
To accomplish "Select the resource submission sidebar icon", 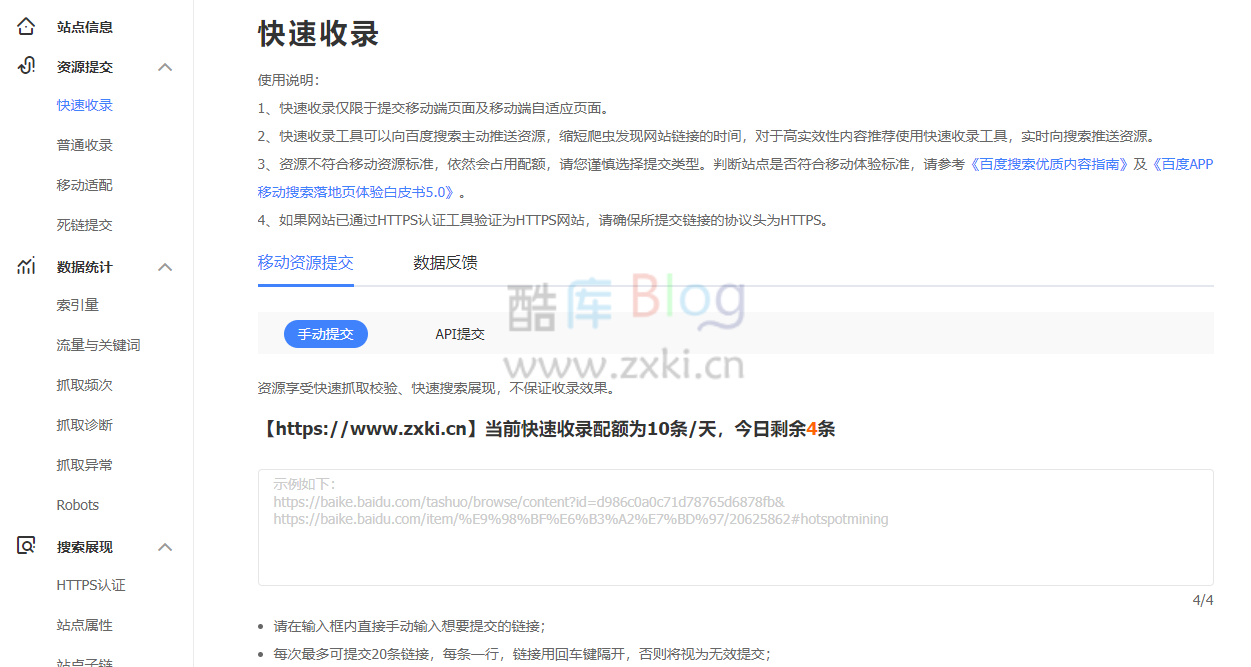I will tap(25, 66).
